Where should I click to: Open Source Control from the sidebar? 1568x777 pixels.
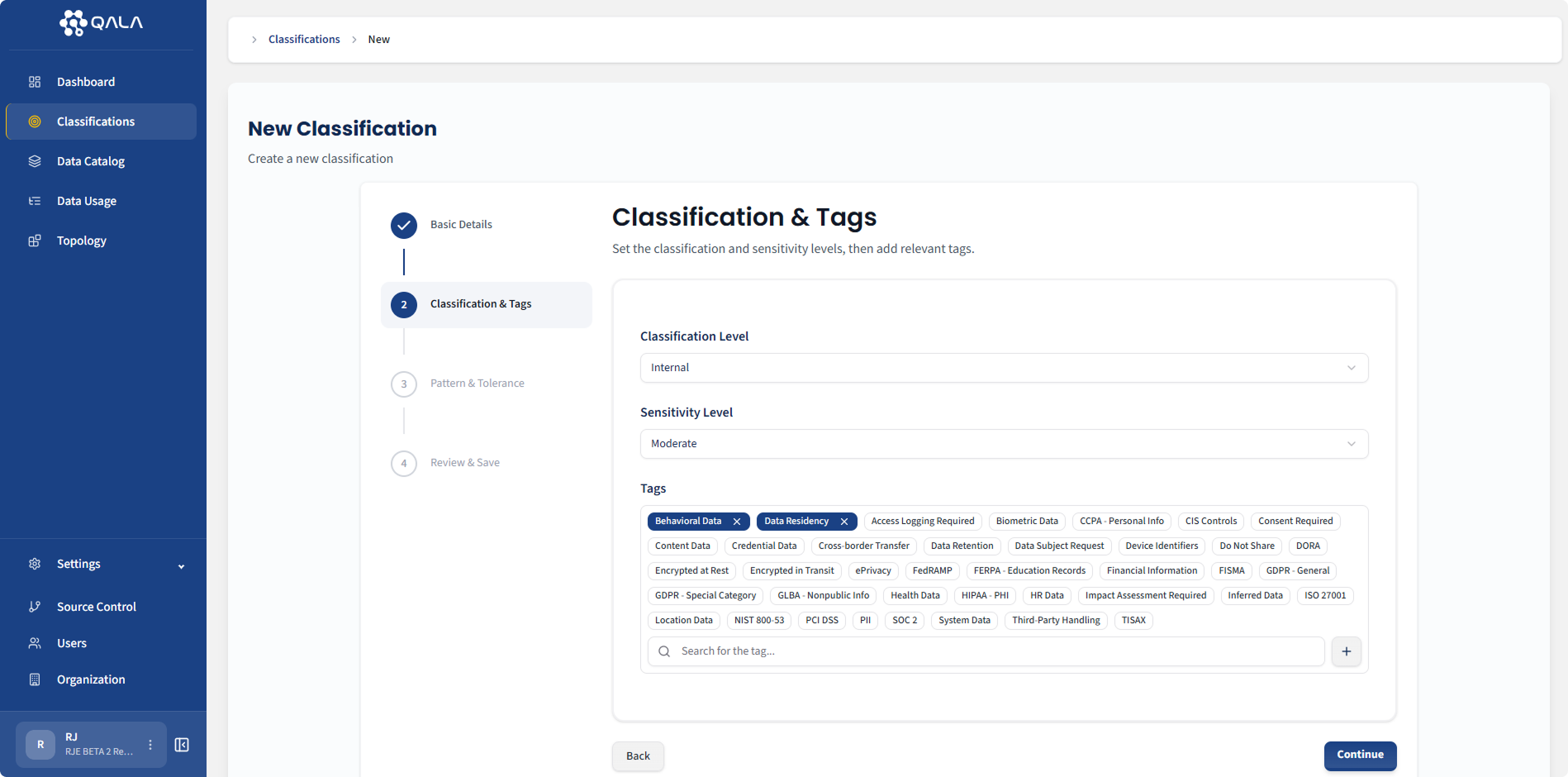tap(97, 606)
